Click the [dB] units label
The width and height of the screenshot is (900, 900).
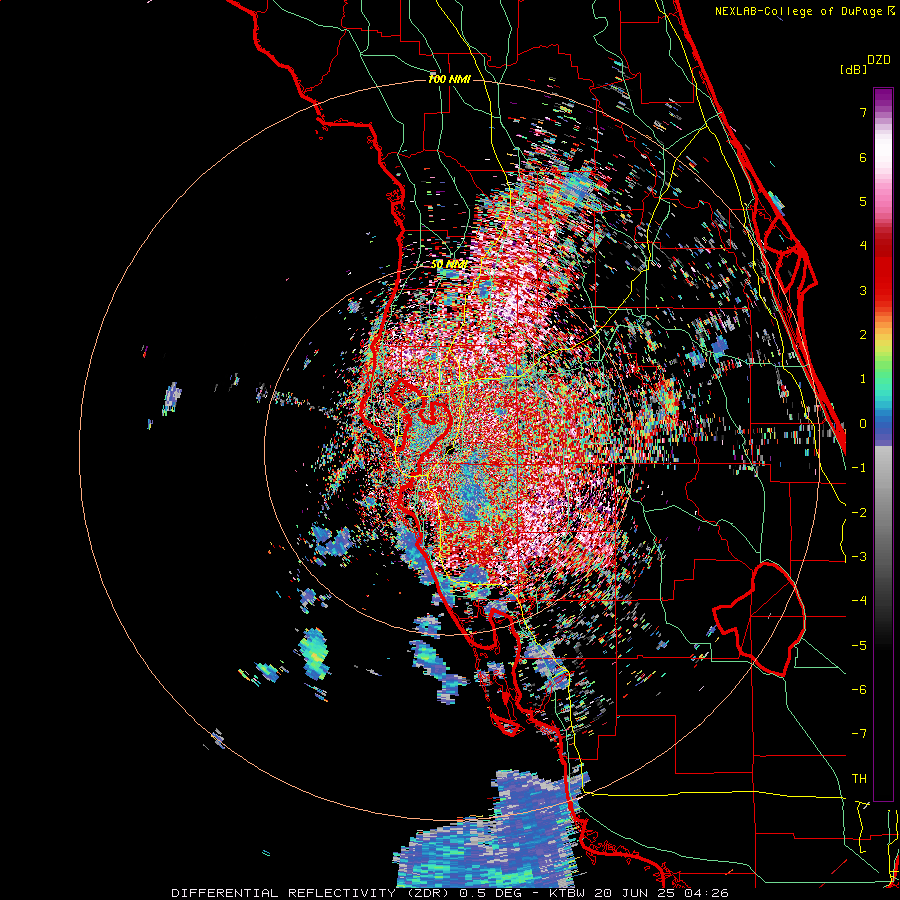coord(854,69)
